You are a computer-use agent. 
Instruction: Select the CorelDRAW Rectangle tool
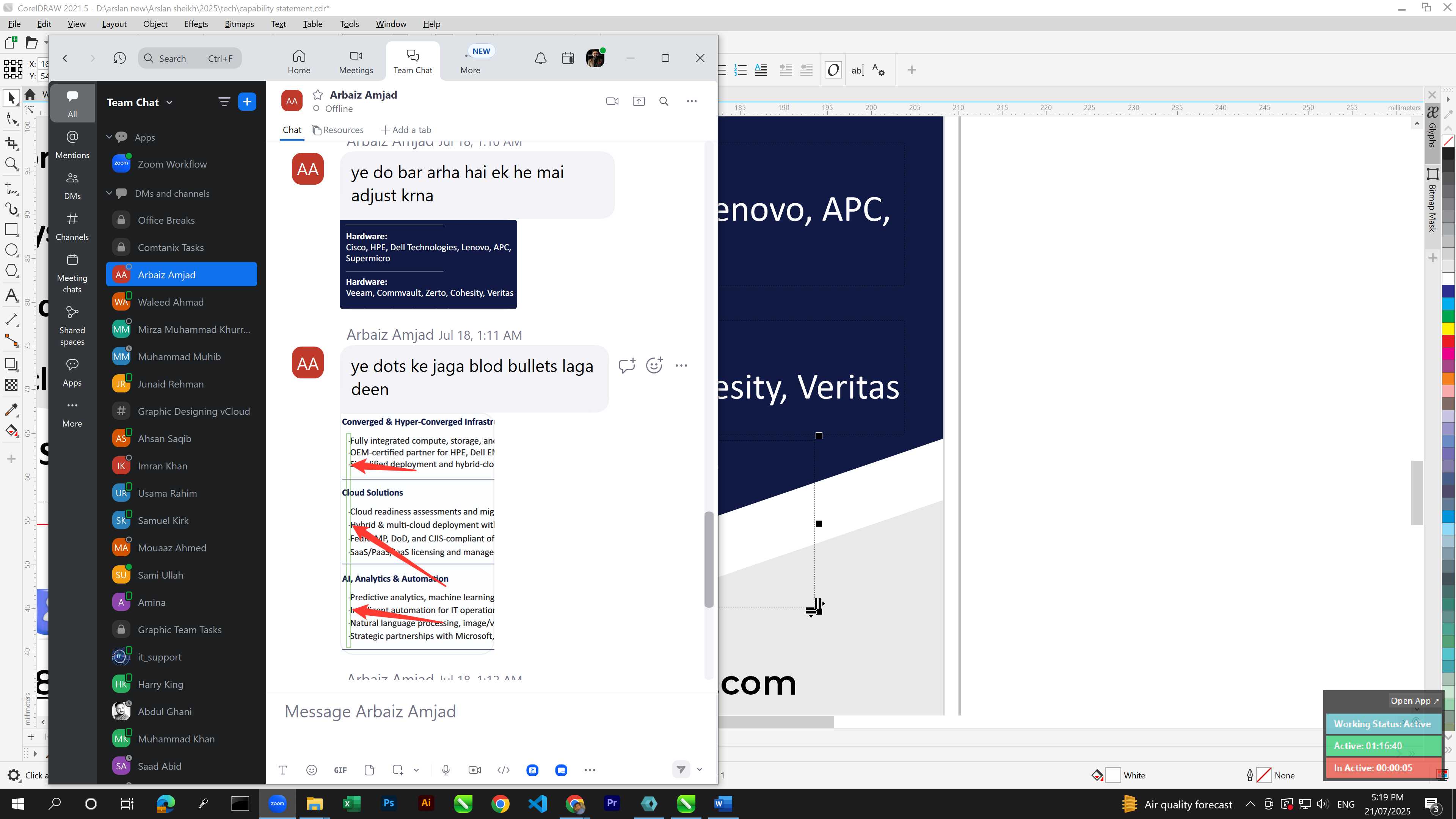coord(11,229)
